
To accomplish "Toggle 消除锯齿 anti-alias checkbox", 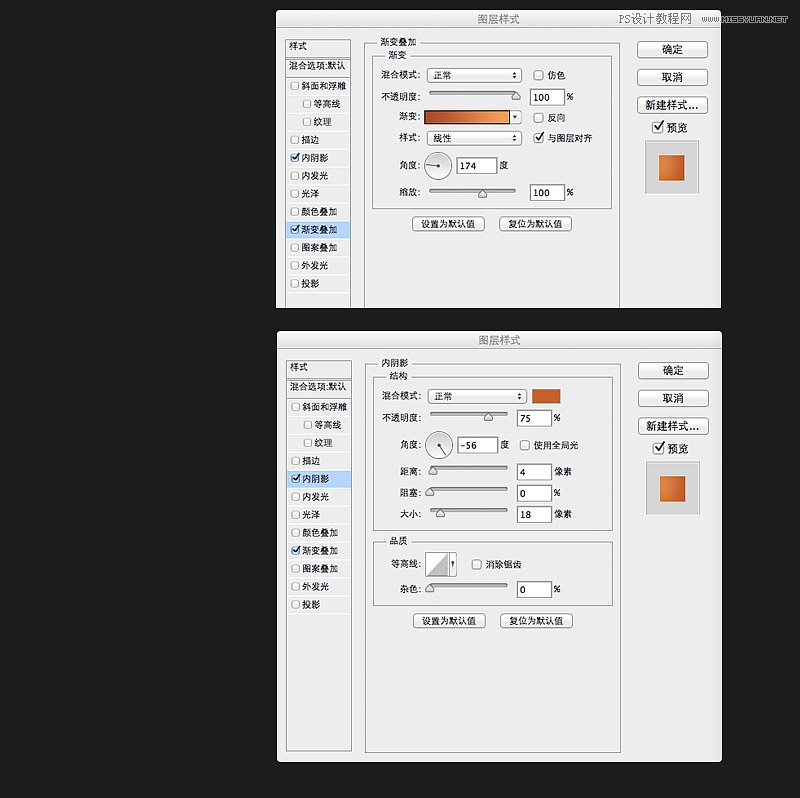I will [x=477, y=564].
